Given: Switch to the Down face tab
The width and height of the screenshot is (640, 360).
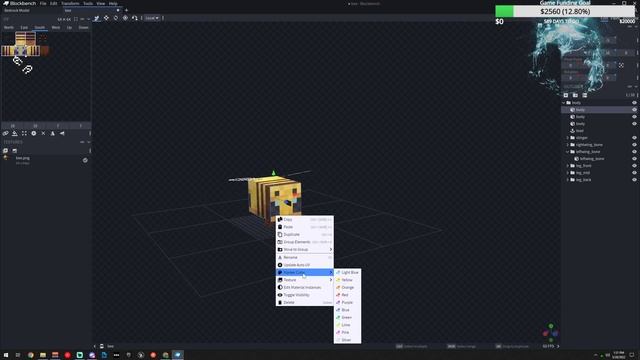Looking at the screenshot, I should pyautogui.click(x=83, y=27).
